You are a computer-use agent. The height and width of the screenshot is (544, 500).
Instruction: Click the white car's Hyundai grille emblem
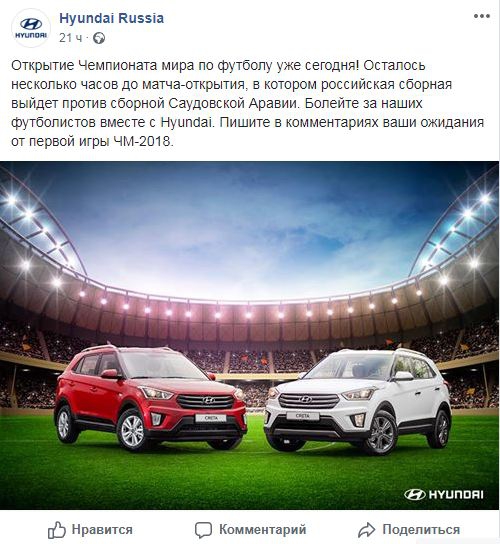click(x=306, y=400)
